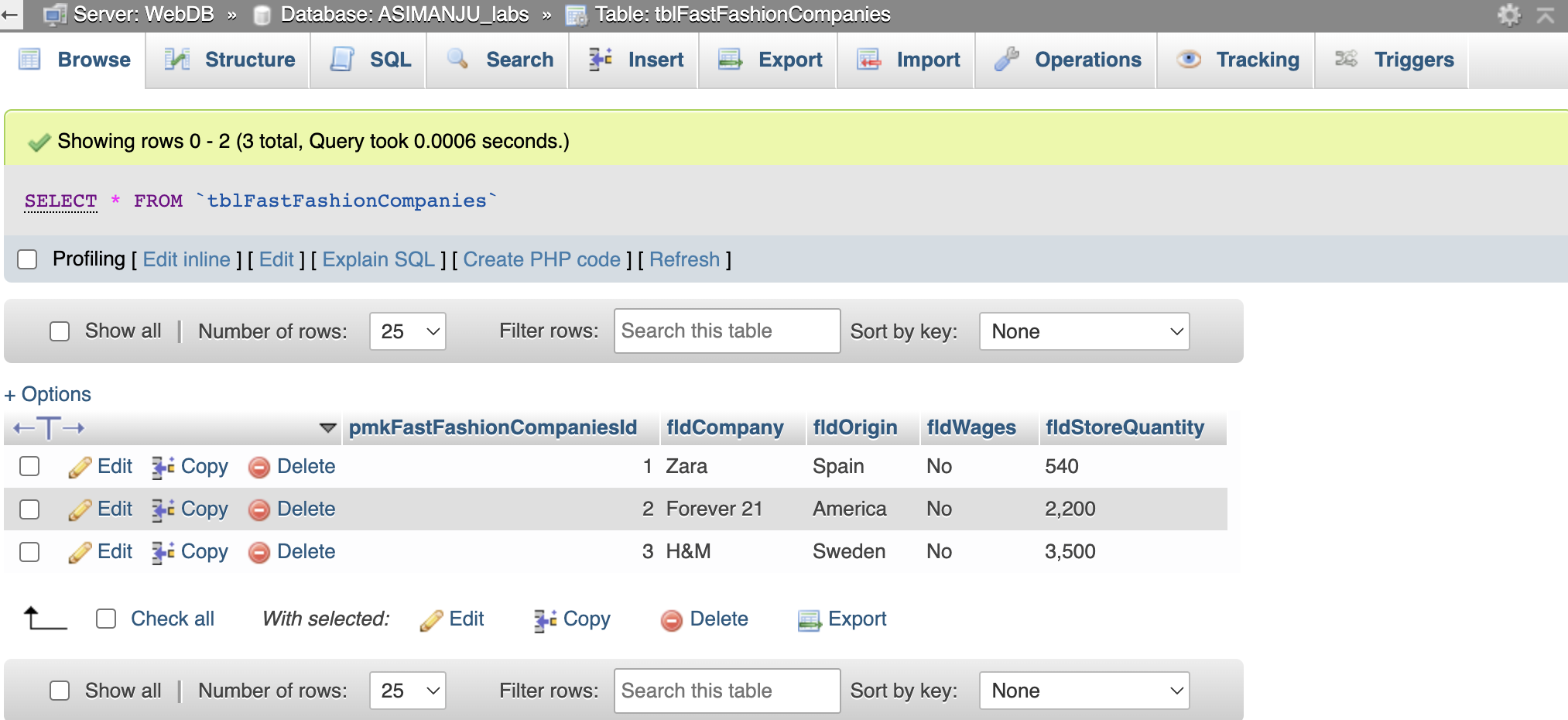The width and height of the screenshot is (1568, 720).
Task: Click the SELECT keyword in the query
Action: click(60, 201)
